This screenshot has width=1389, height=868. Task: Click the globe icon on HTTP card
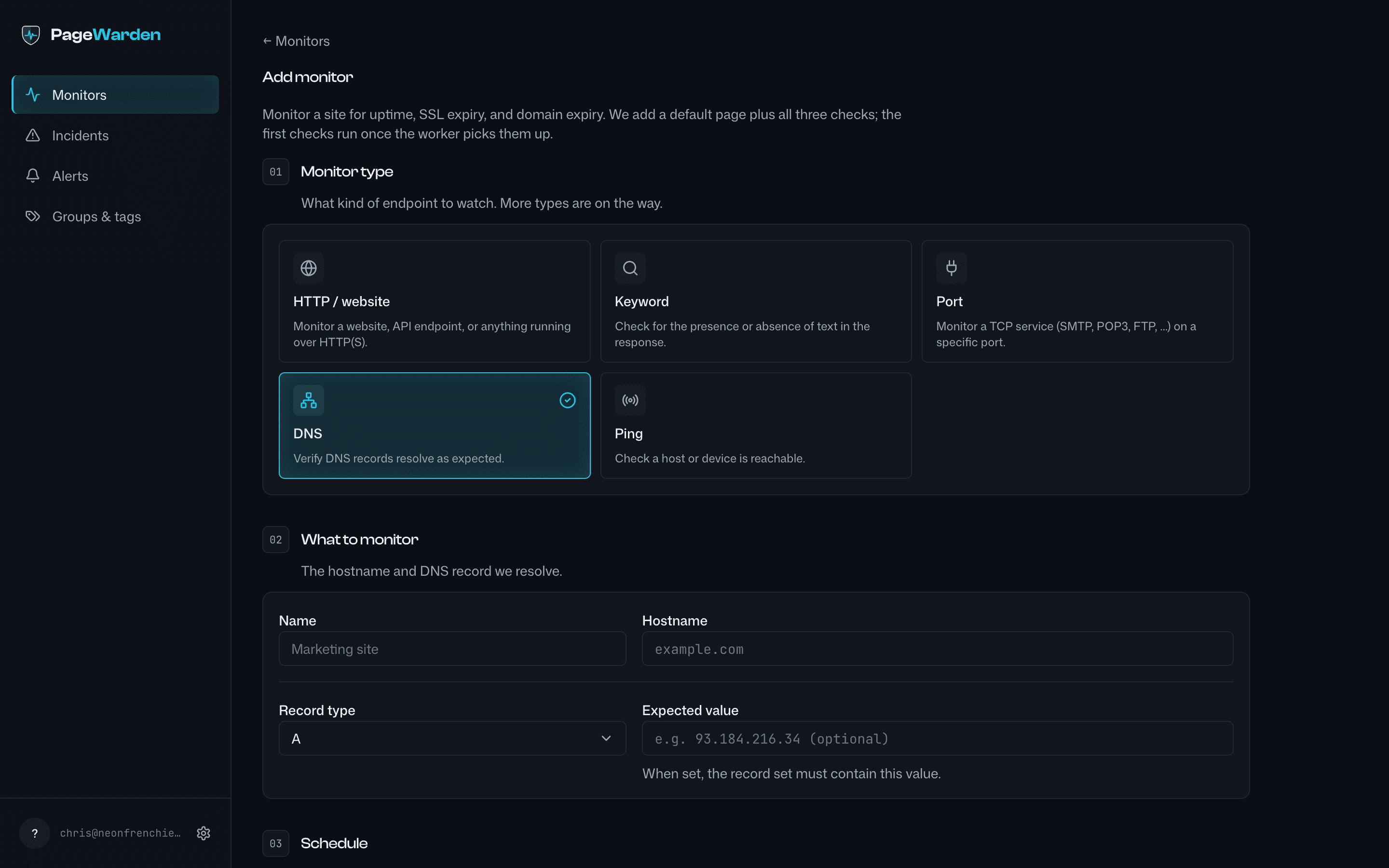[x=309, y=268]
